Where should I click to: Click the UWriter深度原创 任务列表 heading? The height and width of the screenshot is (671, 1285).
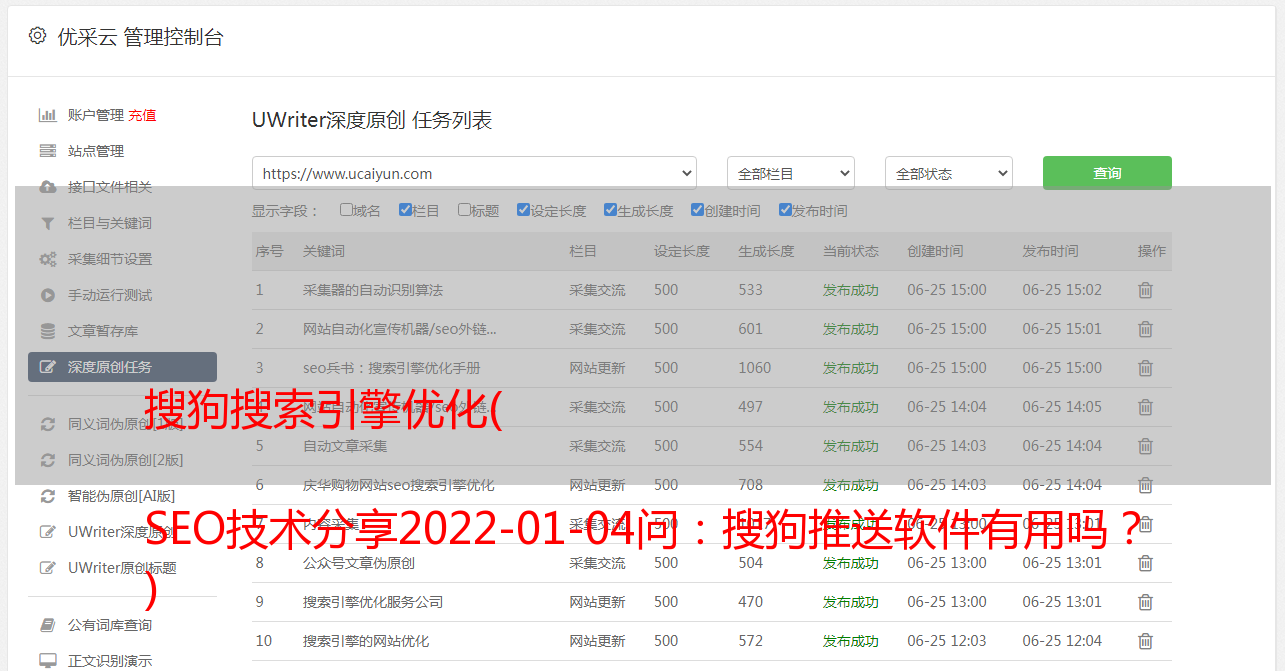[x=372, y=120]
